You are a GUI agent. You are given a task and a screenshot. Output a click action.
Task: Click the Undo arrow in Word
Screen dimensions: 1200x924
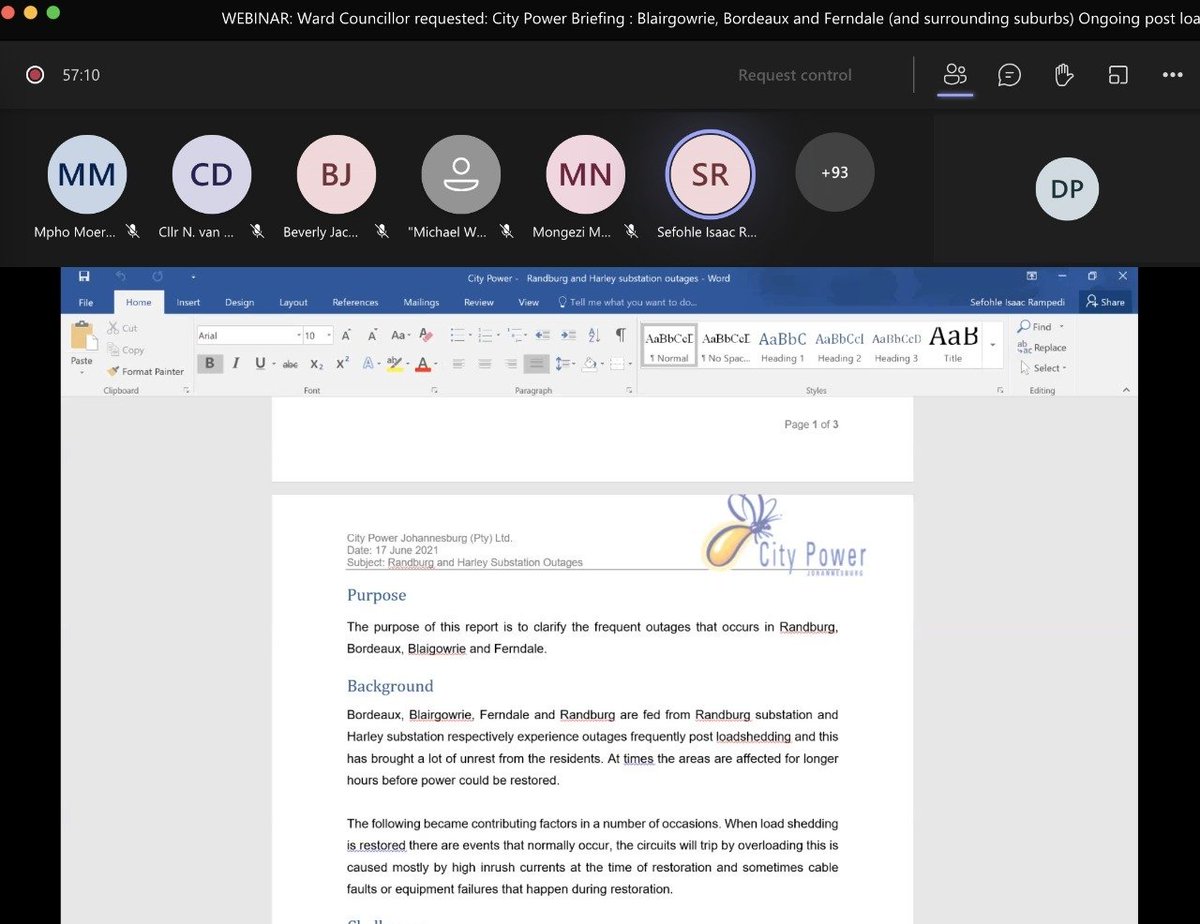click(121, 277)
